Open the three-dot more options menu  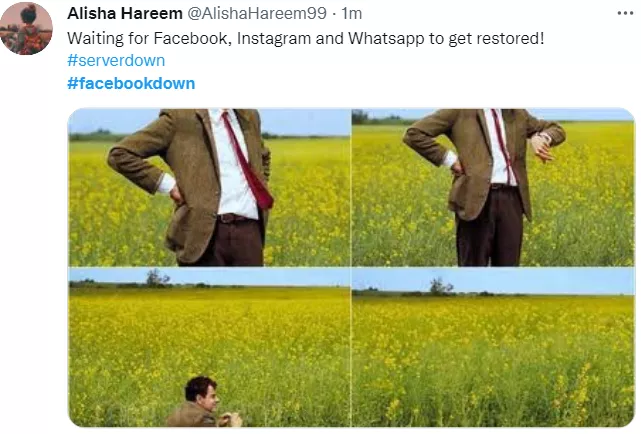(625, 13)
